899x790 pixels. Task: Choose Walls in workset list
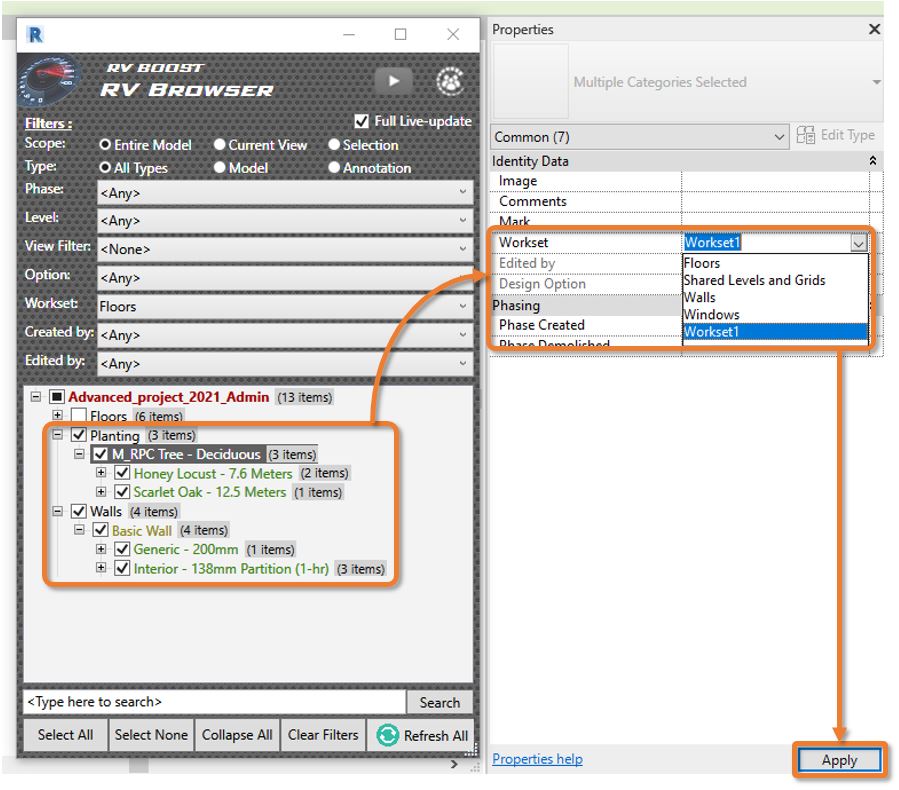click(775, 298)
